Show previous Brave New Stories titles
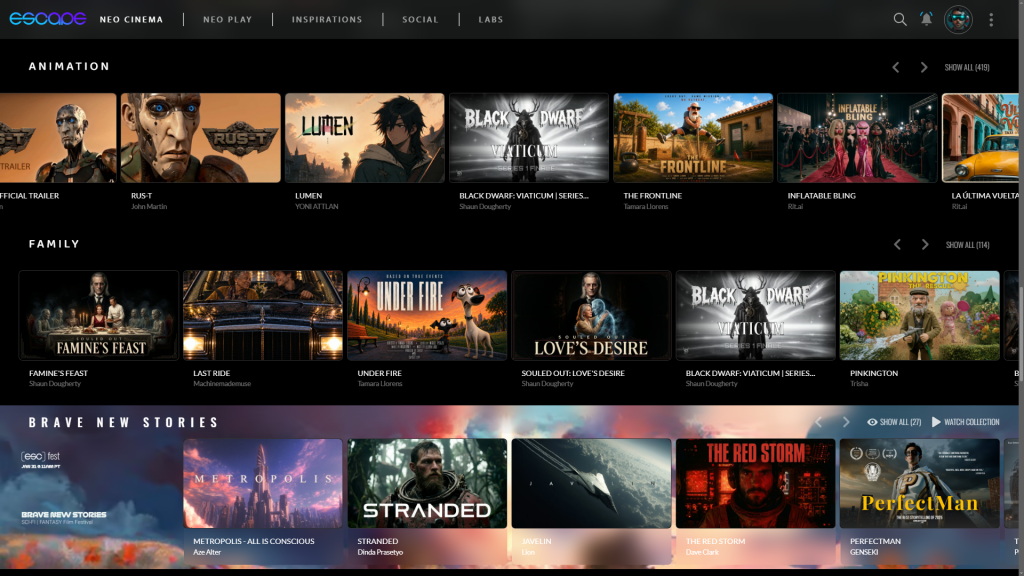1024x576 pixels. point(818,422)
